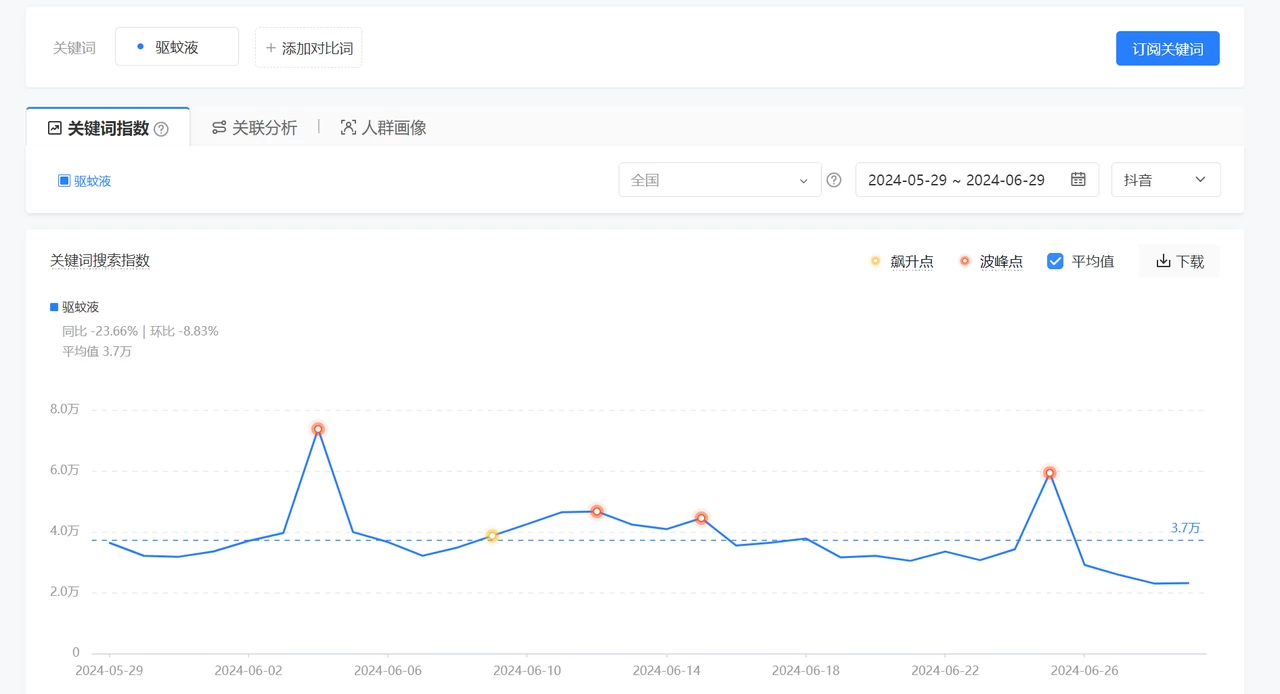Image resolution: width=1280 pixels, height=694 pixels.
Task: Click the plus icon on 添加对比词
Action: [x=270, y=46]
